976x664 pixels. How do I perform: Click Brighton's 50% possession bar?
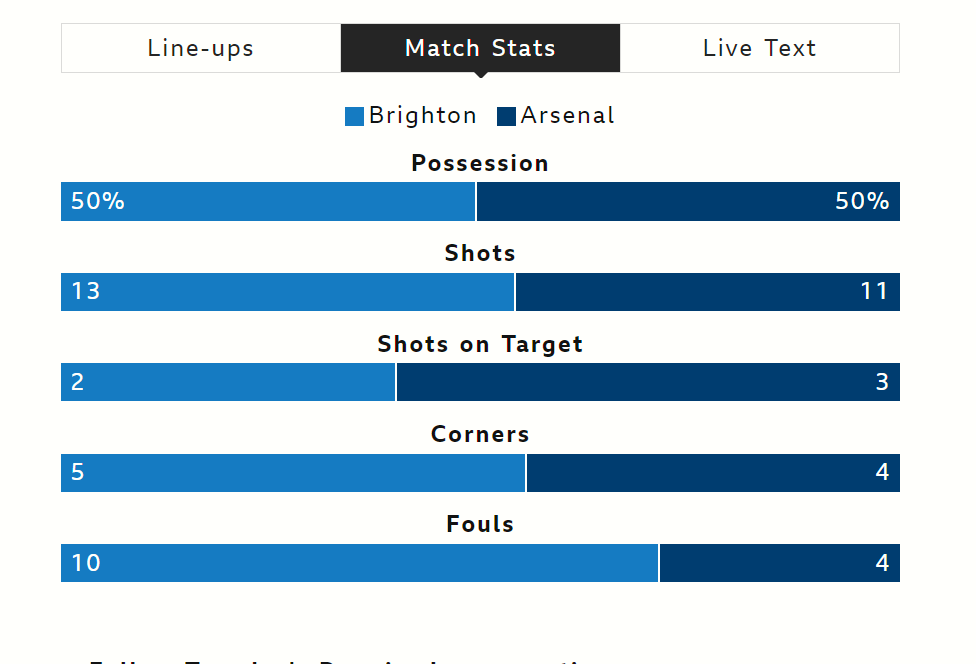(268, 202)
